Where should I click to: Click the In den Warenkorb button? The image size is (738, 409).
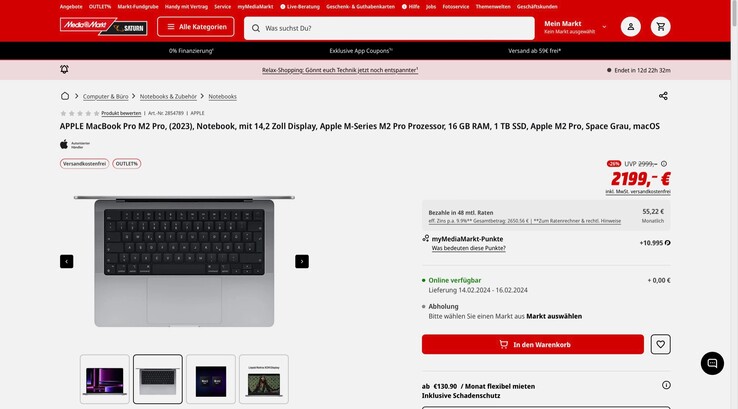point(533,345)
